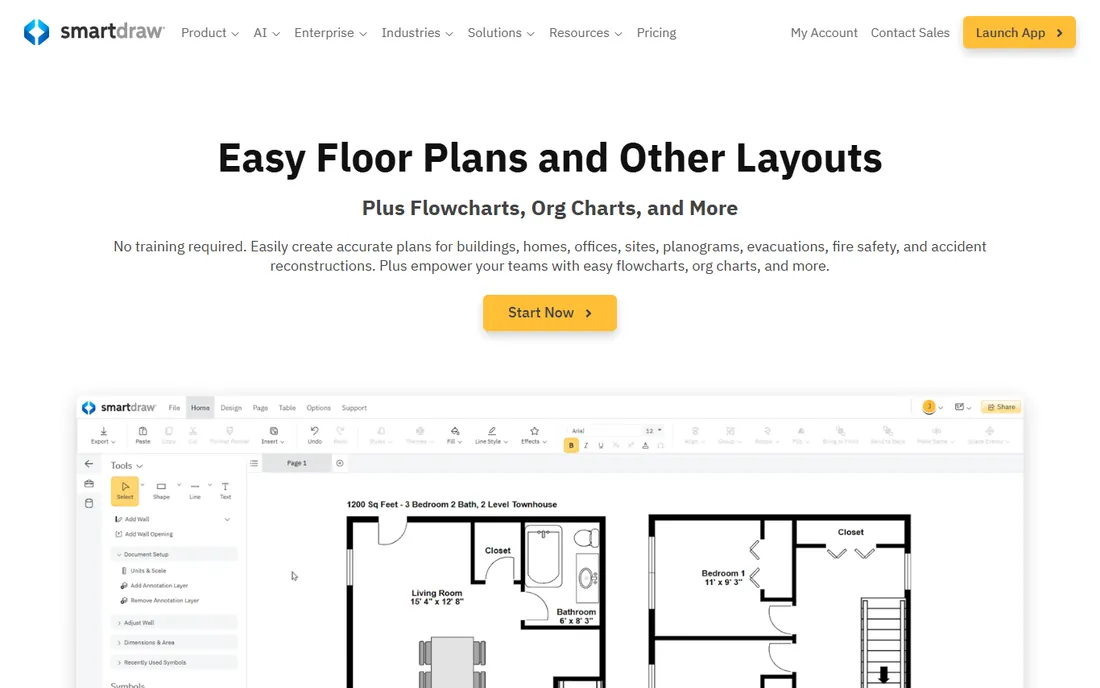Open the Industries dropdown menu
The height and width of the screenshot is (688, 1100).
[x=417, y=32]
